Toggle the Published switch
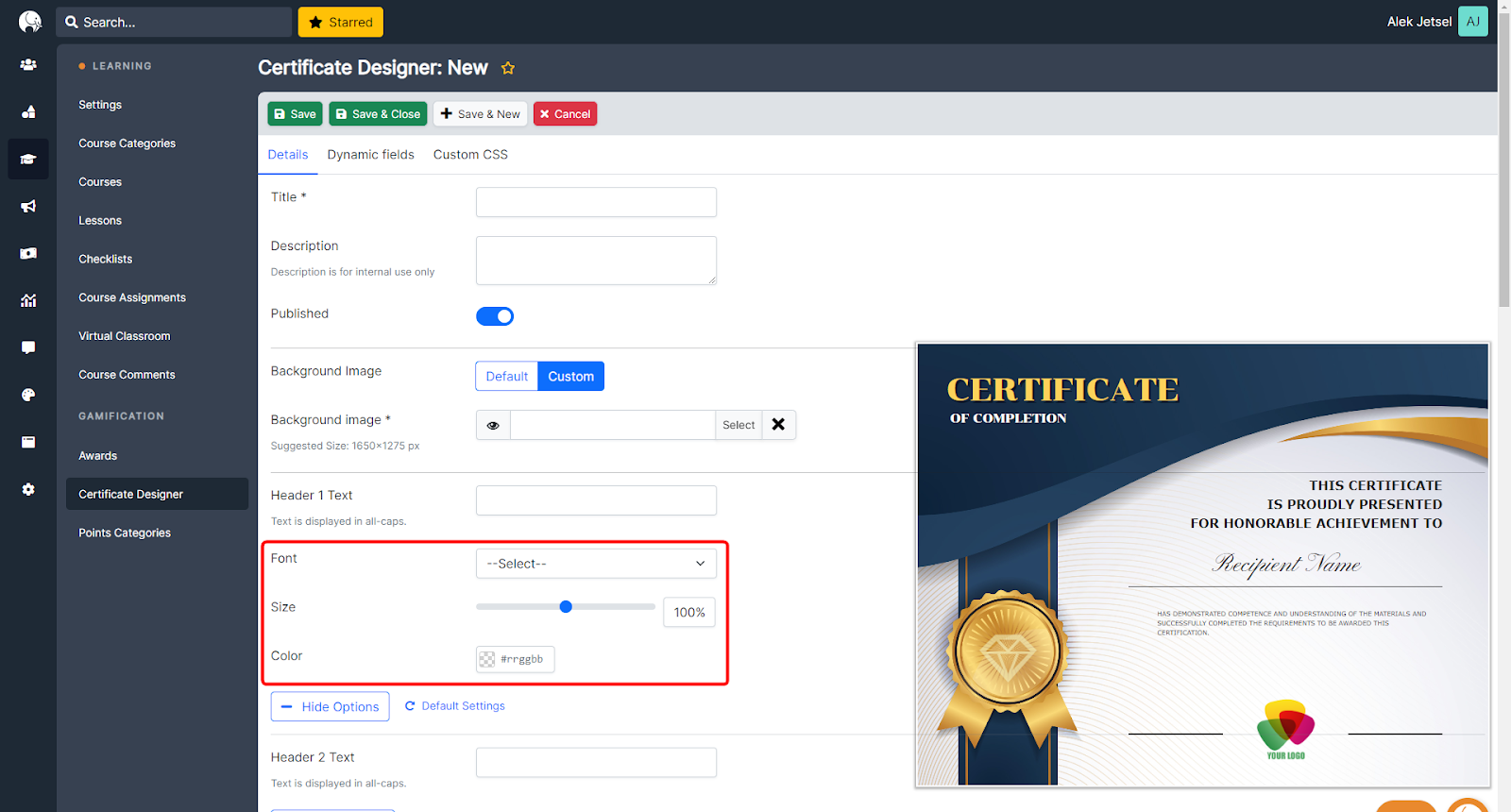1511x812 pixels. point(495,316)
